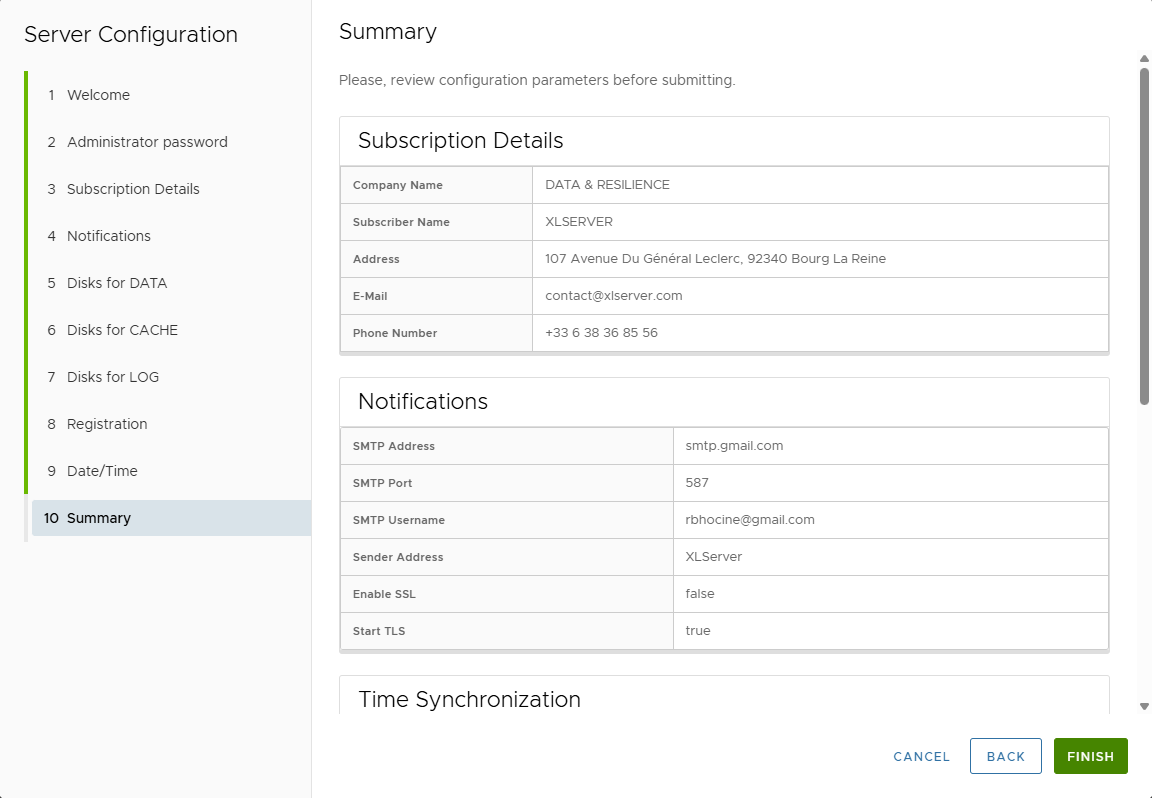Viewport: 1152px width, 798px height.
Task: Navigate to Disks for CACHE step
Action: (x=122, y=330)
